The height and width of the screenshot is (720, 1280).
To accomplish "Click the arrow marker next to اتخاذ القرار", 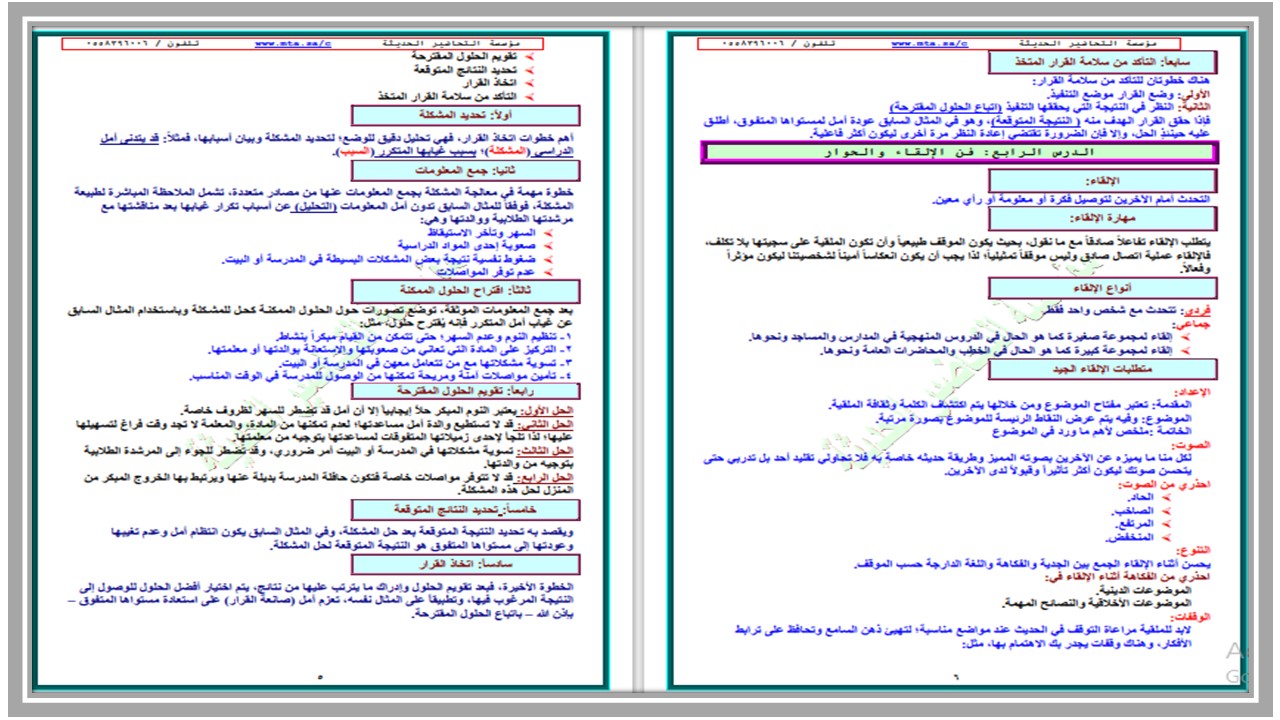I will [x=529, y=81].
